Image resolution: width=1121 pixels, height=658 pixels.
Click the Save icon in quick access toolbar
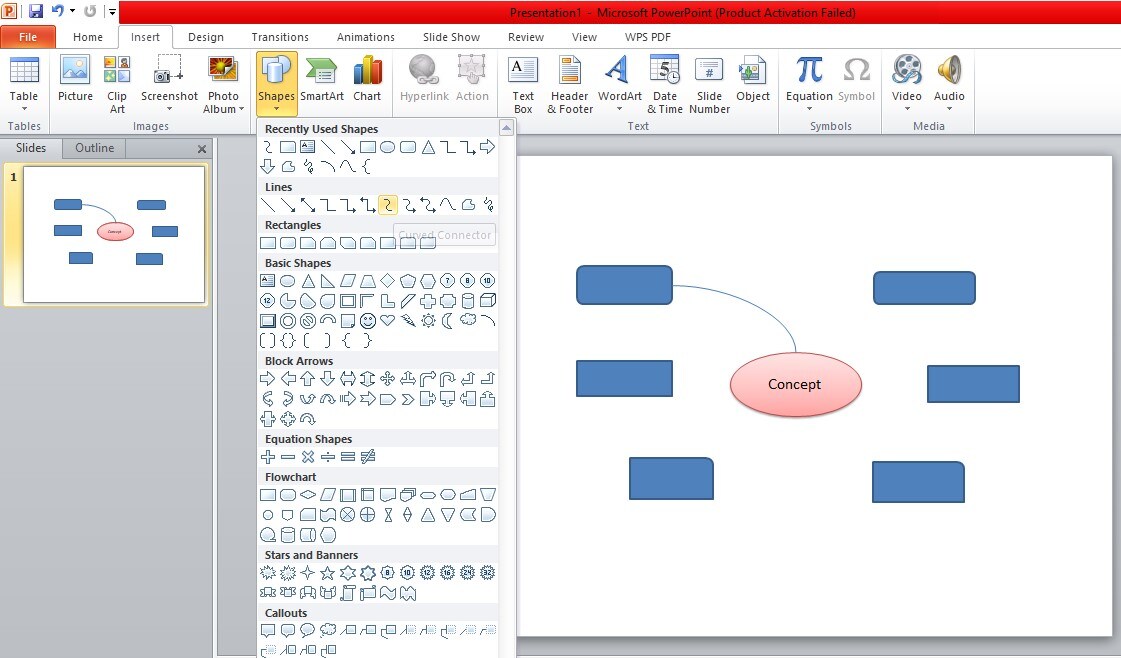[35, 11]
